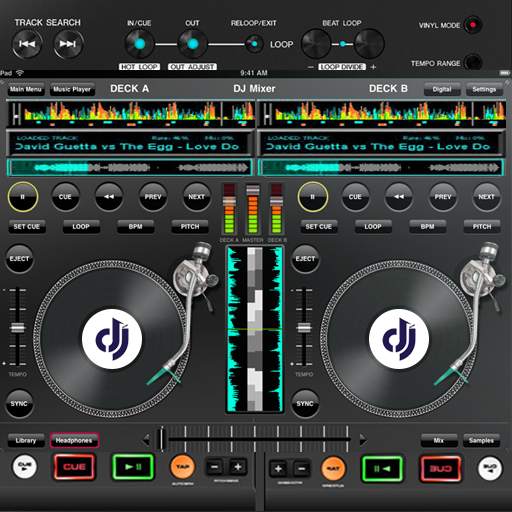Open the Library tab
Screen dimensions: 512x512
point(26,441)
